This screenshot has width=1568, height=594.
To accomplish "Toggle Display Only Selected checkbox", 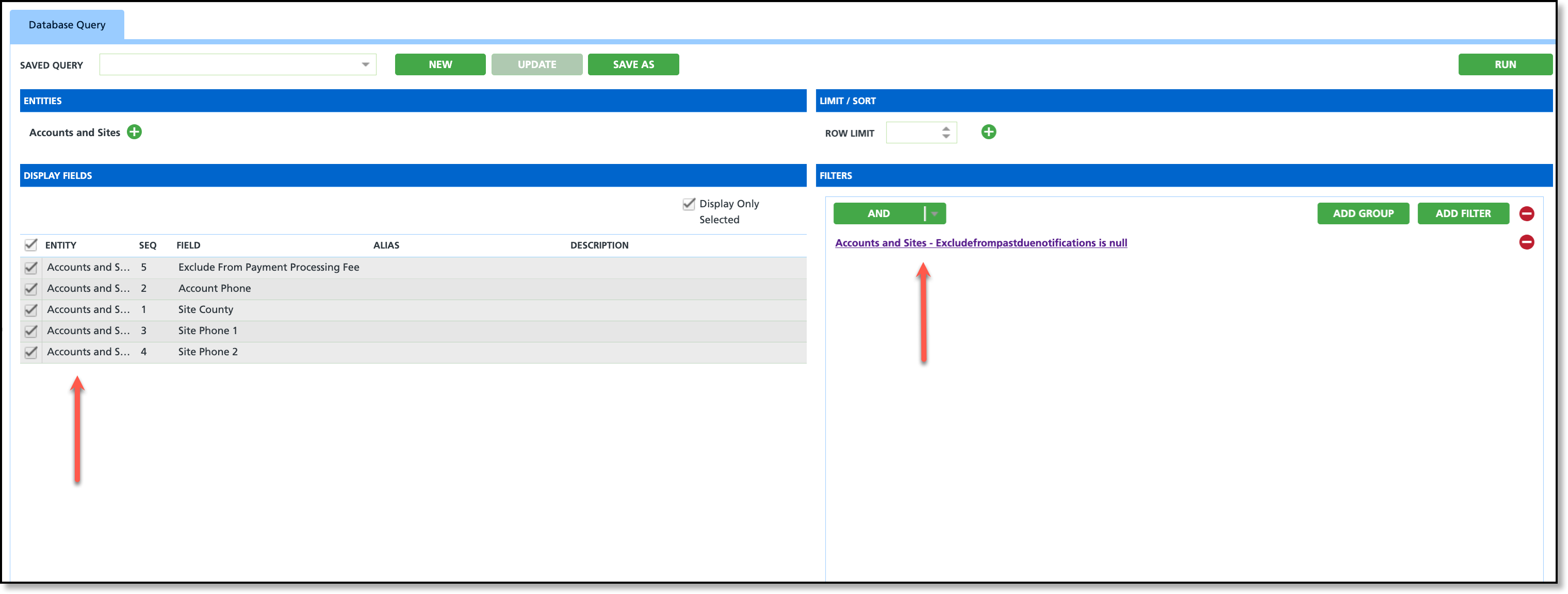I will (x=689, y=204).
